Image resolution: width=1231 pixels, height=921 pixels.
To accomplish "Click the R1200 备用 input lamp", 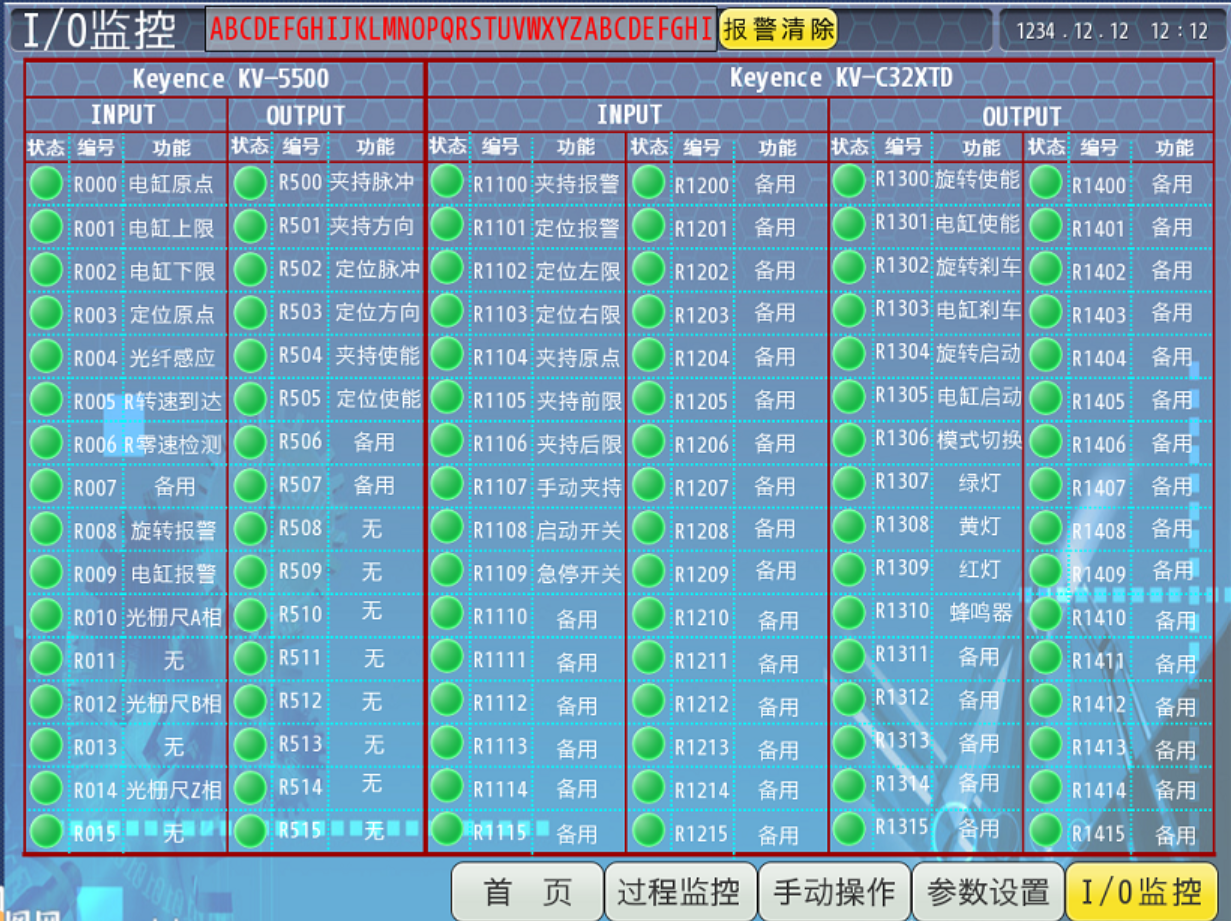I will click(648, 183).
